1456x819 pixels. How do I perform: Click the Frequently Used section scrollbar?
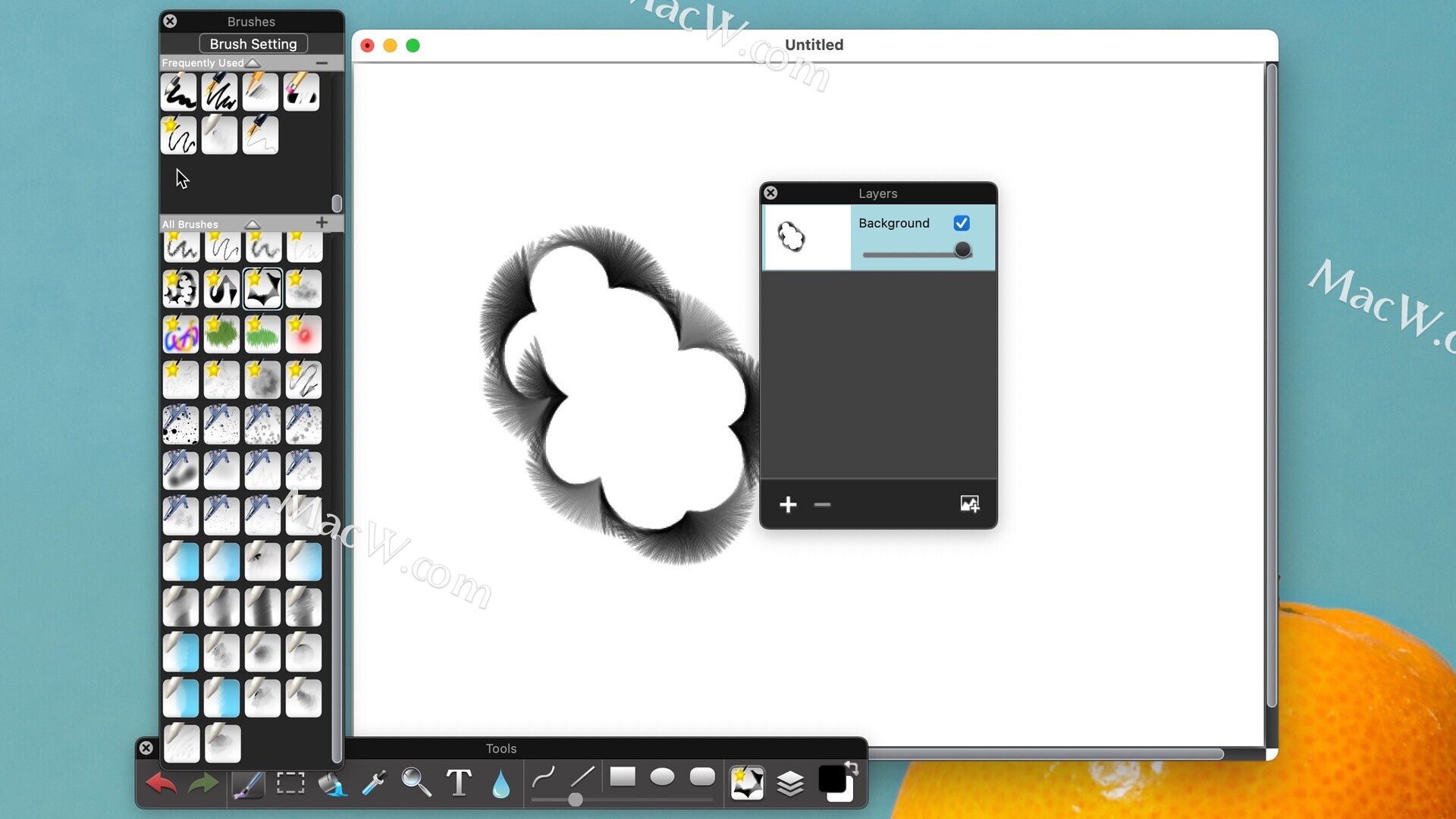pyautogui.click(x=337, y=203)
